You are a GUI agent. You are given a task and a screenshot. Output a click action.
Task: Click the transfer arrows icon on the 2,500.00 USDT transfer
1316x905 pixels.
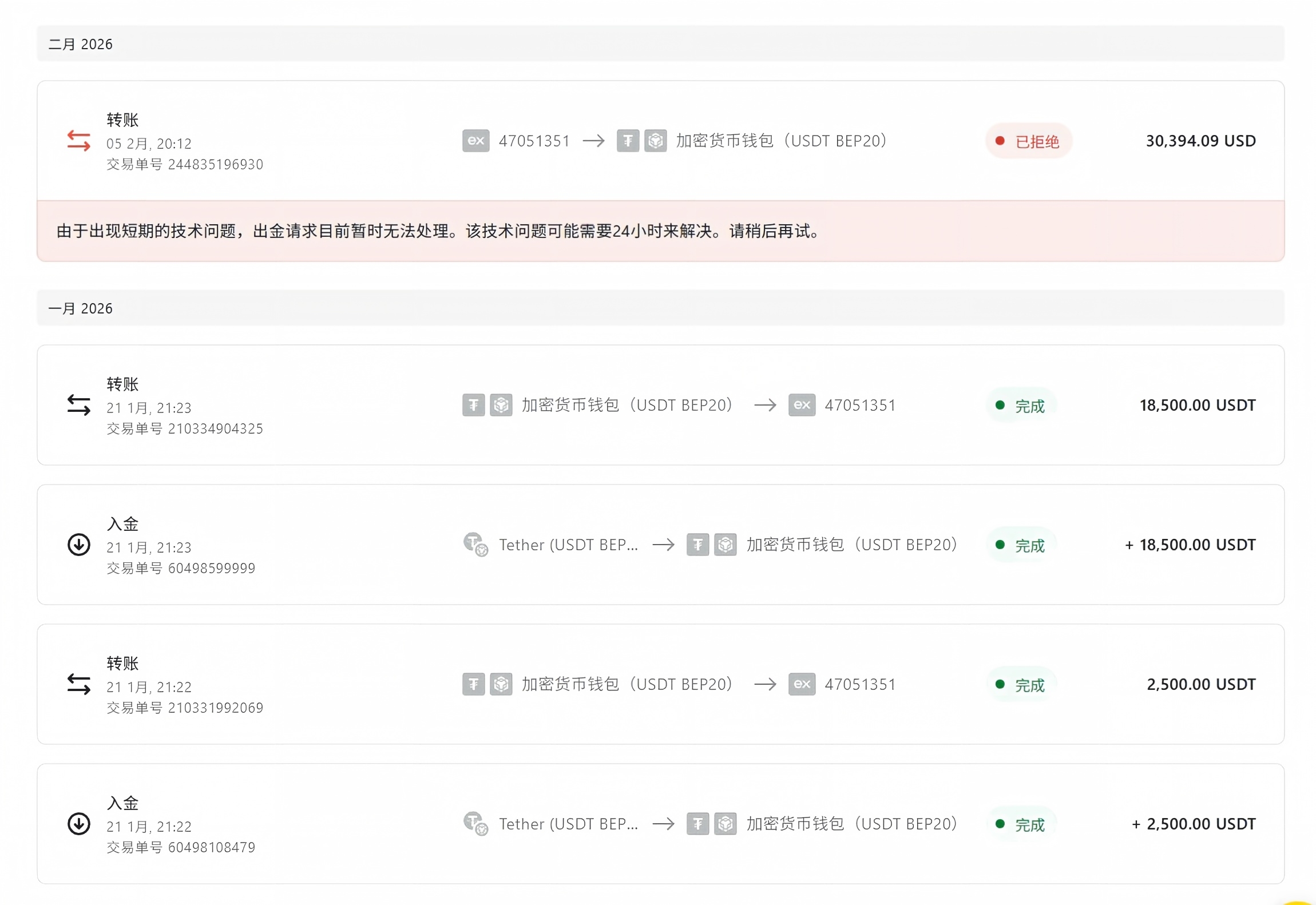[78, 684]
